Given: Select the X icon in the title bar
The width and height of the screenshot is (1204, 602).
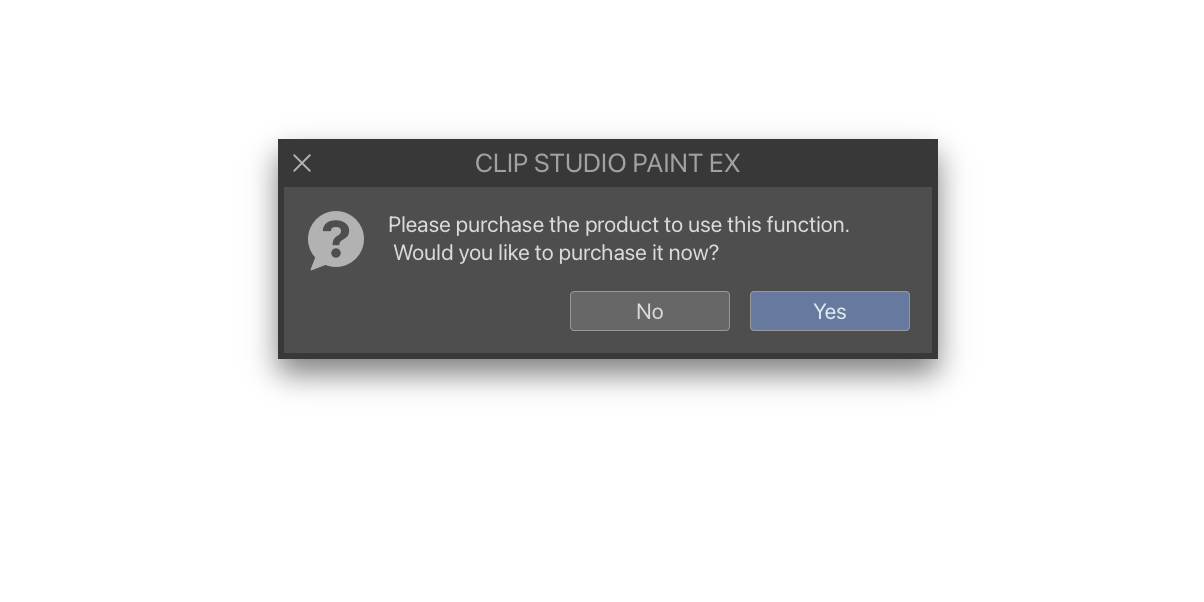Looking at the screenshot, I should (x=302, y=163).
